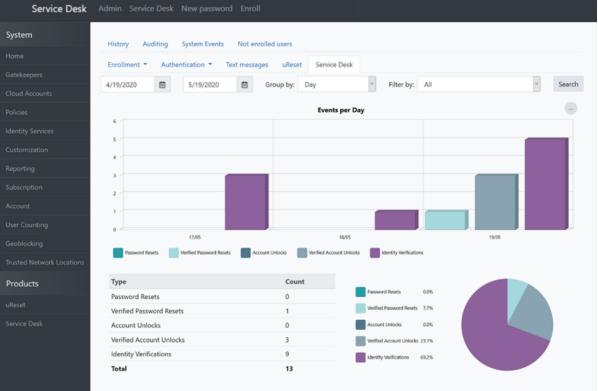The height and width of the screenshot is (391, 598).
Task: Open uReset under Products in sidebar
Action: [x=45, y=305]
